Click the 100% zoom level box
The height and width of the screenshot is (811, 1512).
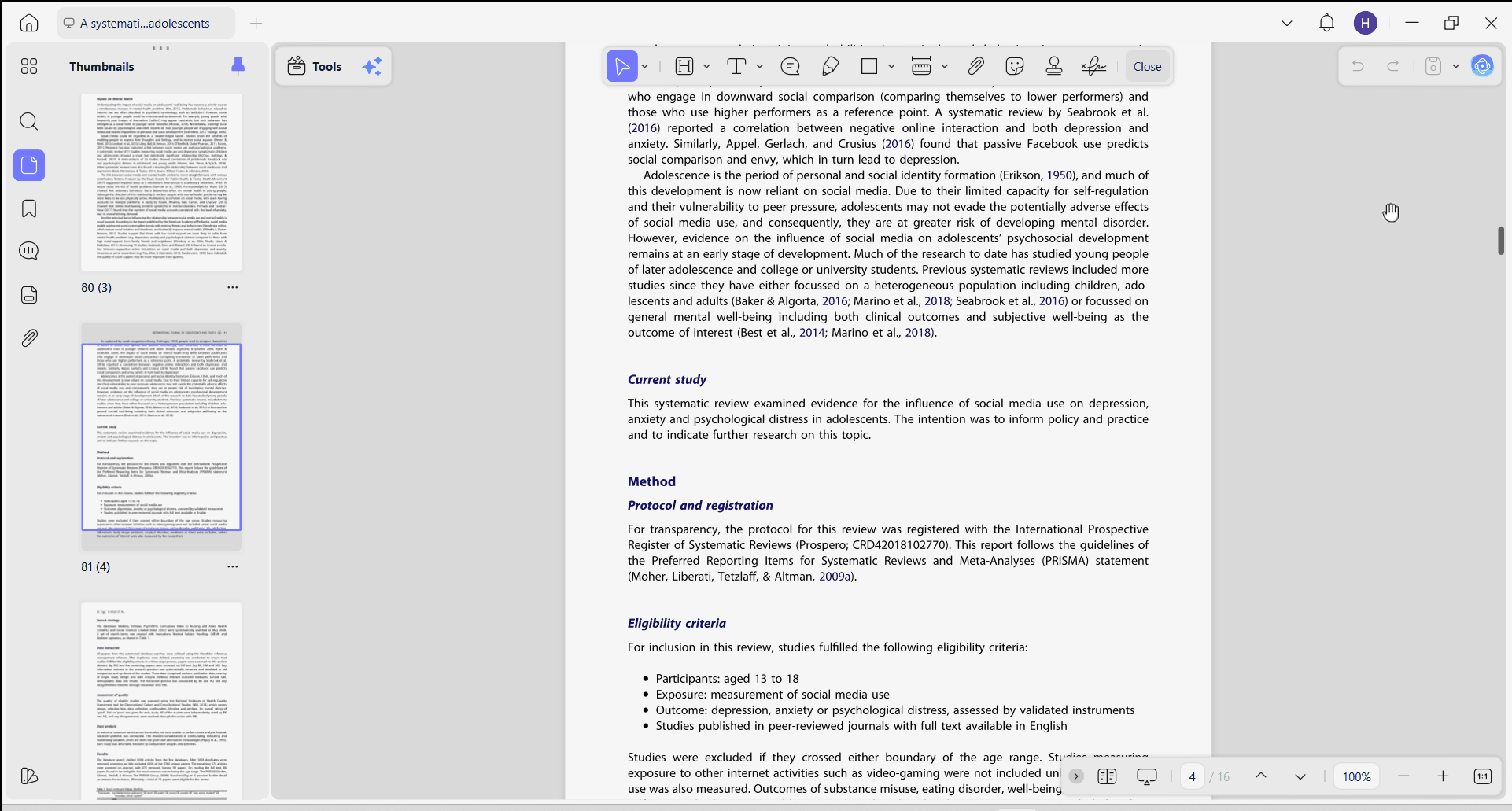click(x=1356, y=776)
